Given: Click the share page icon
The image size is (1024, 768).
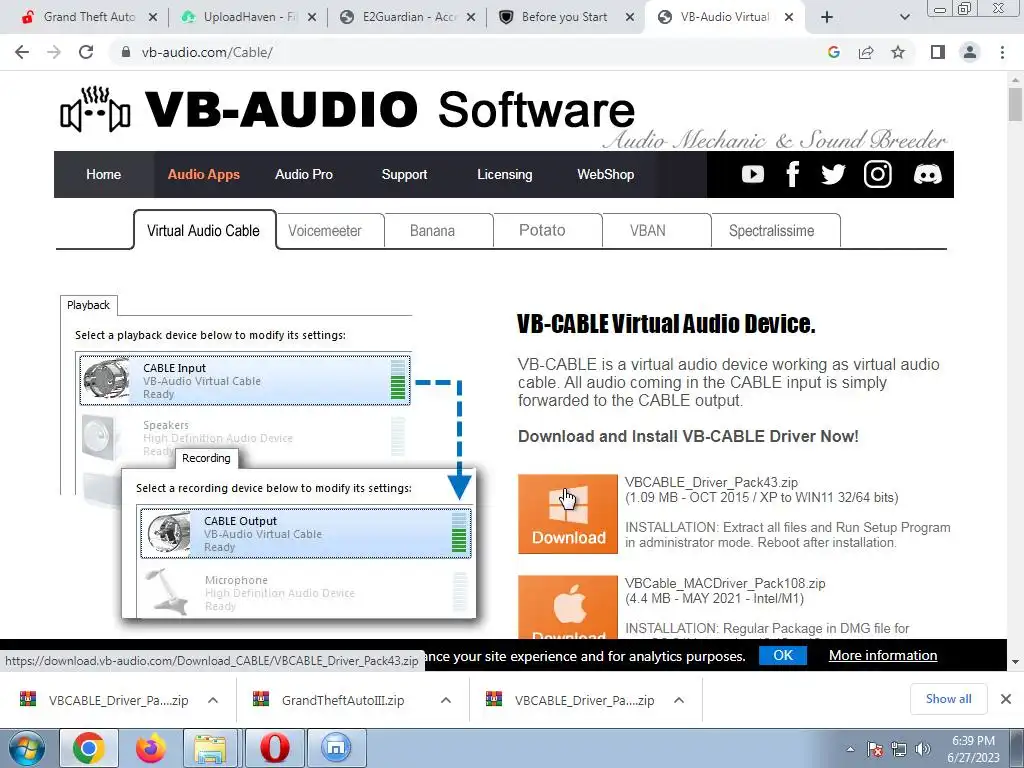Looking at the screenshot, I should click(x=866, y=52).
